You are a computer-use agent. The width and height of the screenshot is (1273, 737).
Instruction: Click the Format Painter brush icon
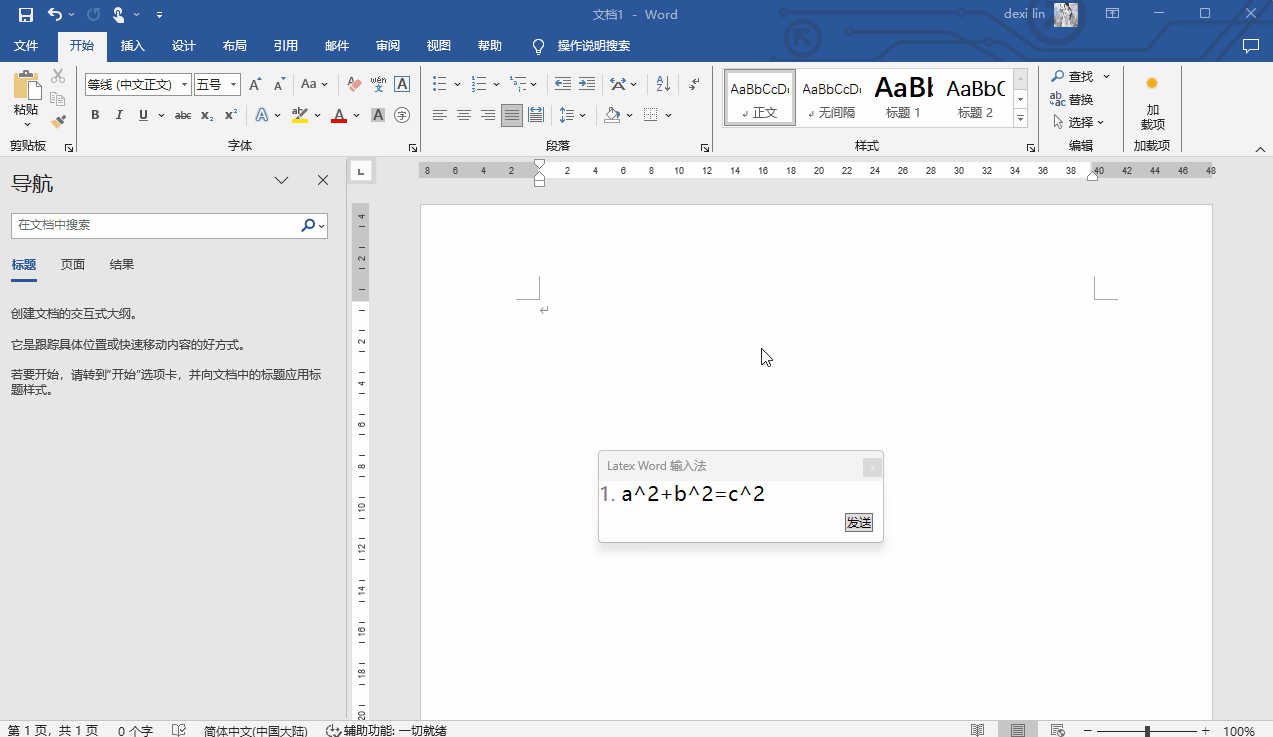[x=58, y=122]
